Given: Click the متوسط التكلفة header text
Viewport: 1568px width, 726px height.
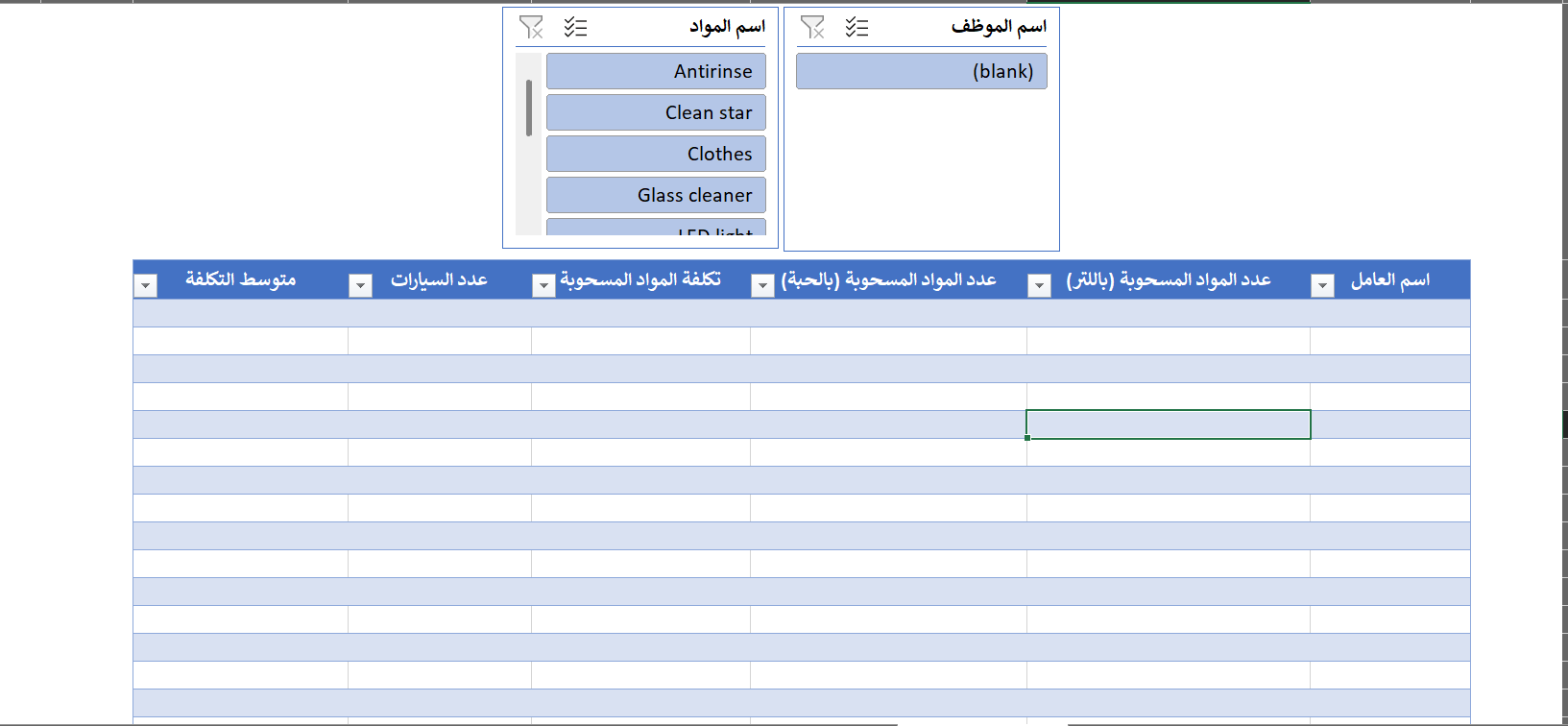Looking at the screenshot, I should tap(241, 279).
